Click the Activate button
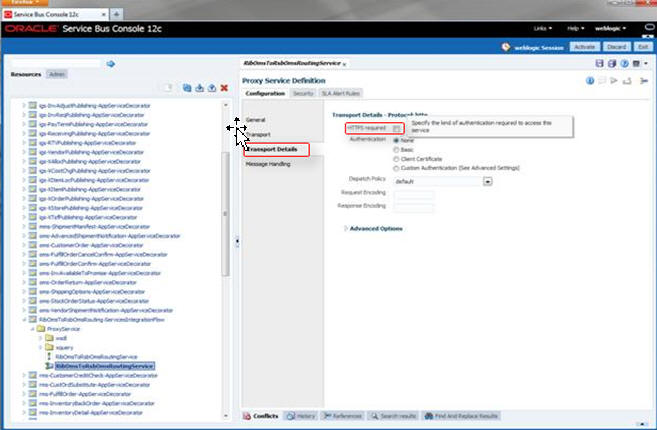This screenshot has width=657, height=430. 585,47
